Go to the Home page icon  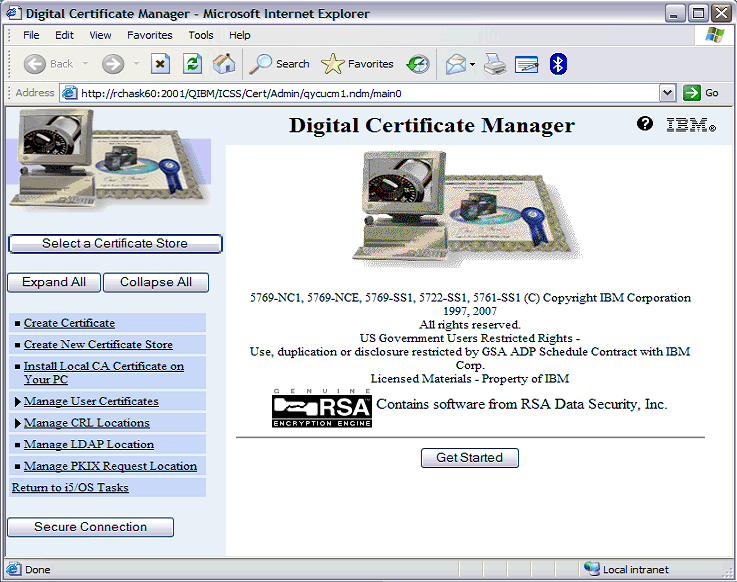[224, 63]
